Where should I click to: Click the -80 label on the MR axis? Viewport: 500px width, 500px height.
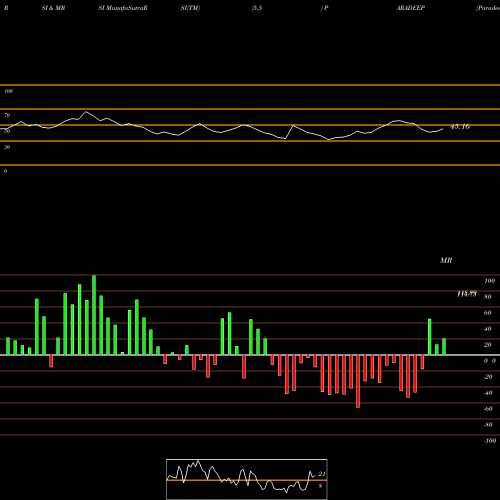[x=488, y=425]
